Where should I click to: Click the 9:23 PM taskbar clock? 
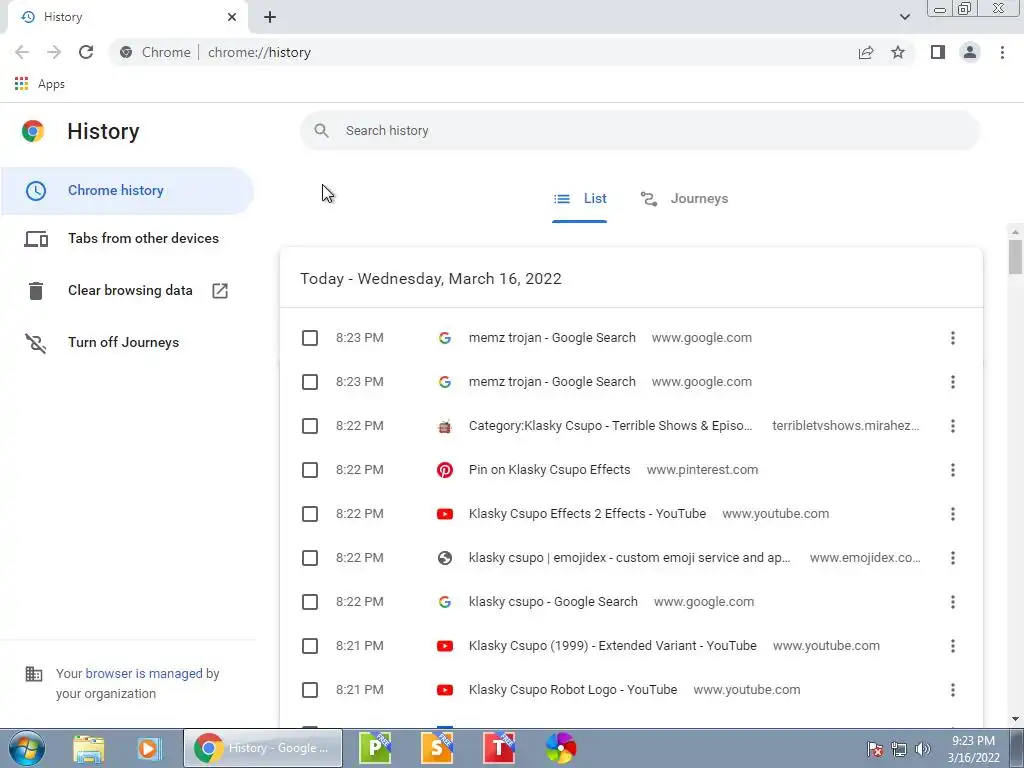973,749
